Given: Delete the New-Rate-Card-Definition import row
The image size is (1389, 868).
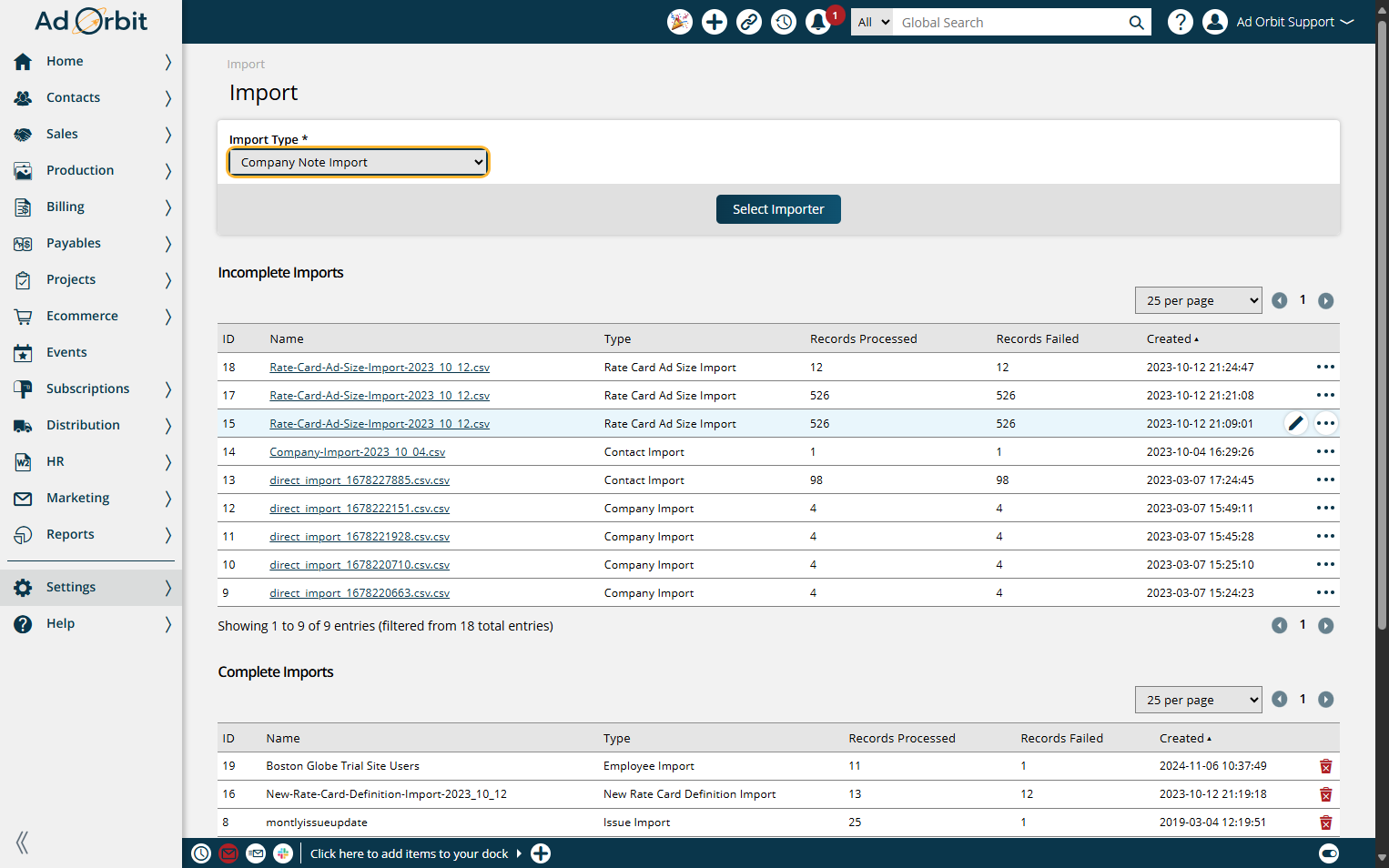Looking at the screenshot, I should (x=1326, y=794).
